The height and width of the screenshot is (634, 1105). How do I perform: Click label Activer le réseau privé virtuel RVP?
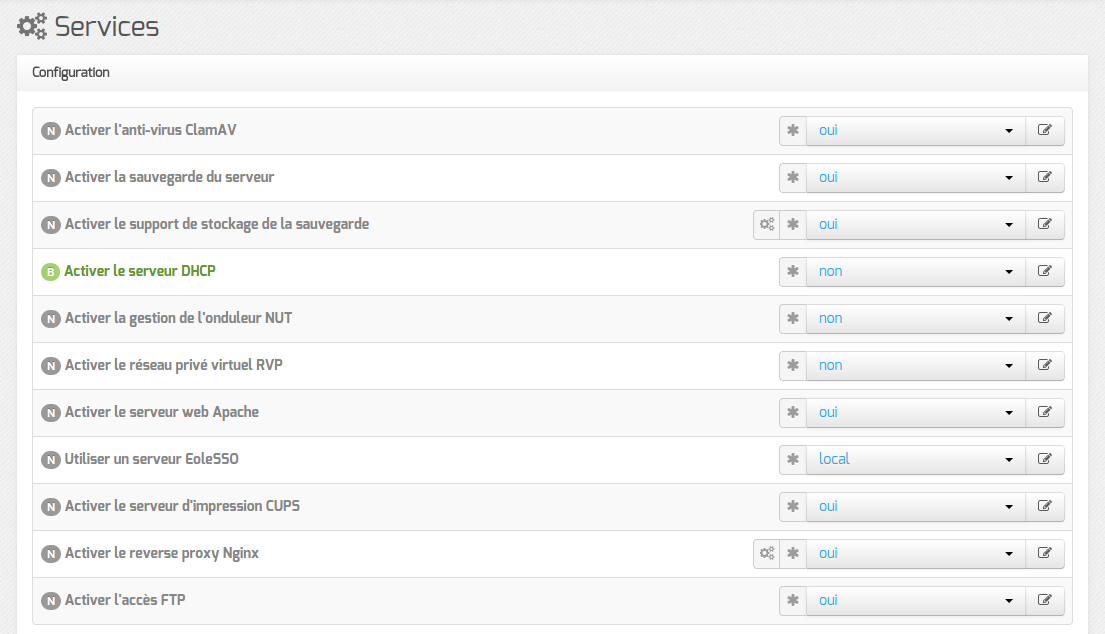[x=173, y=366]
